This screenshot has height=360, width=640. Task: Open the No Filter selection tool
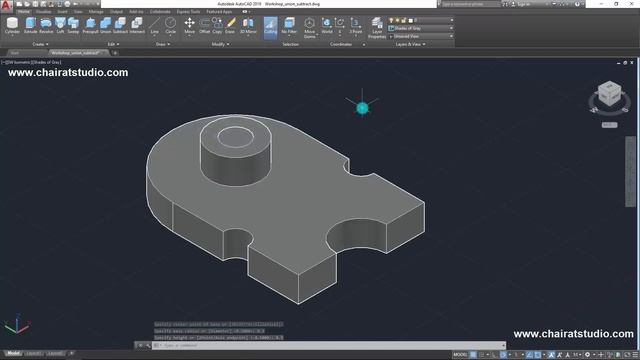pyautogui.click(x=289, y=26)
